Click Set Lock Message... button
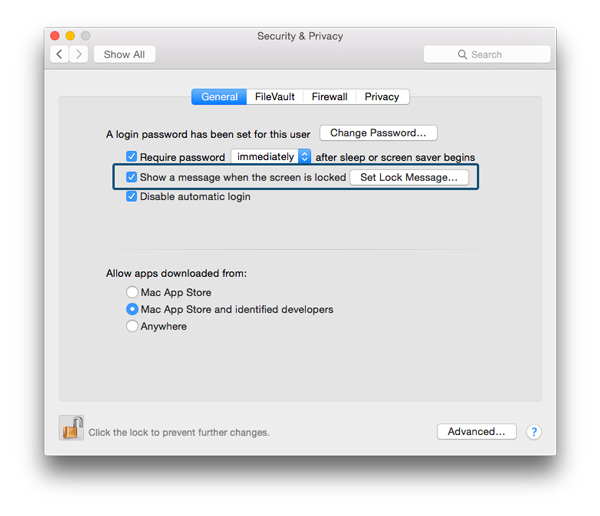 coord(409,177)
